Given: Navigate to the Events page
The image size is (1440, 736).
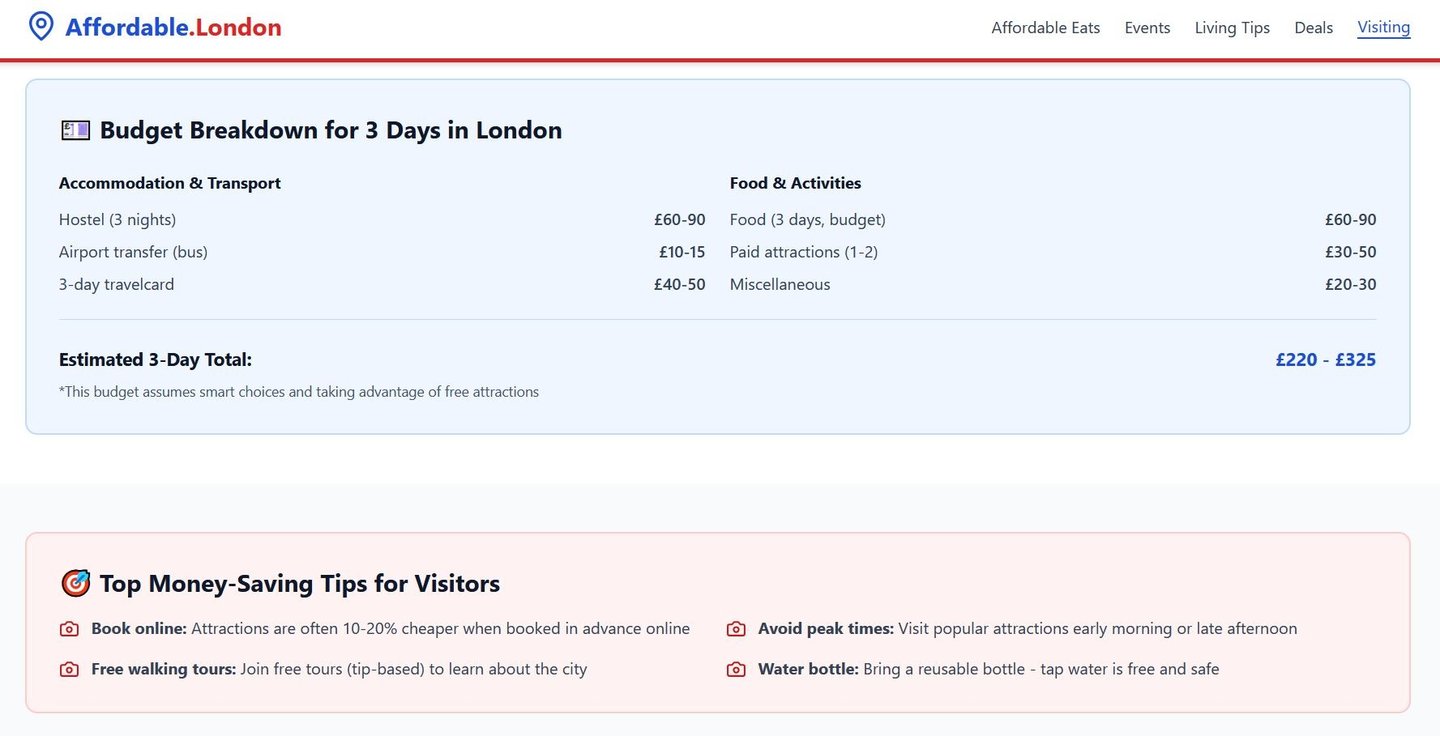Looking at the screenshot, I should (1147, 28).
